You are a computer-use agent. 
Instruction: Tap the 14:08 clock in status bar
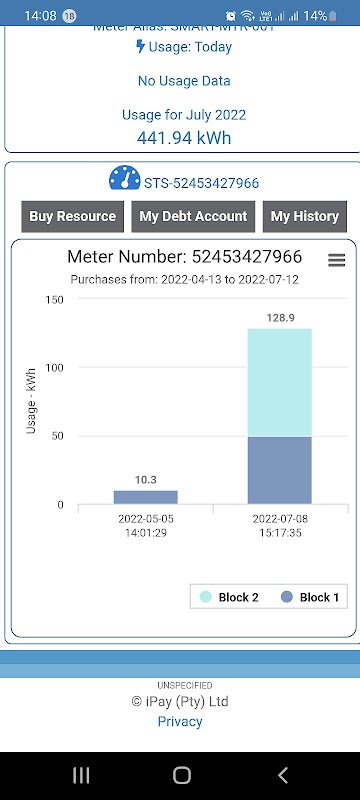click(40, 16)
